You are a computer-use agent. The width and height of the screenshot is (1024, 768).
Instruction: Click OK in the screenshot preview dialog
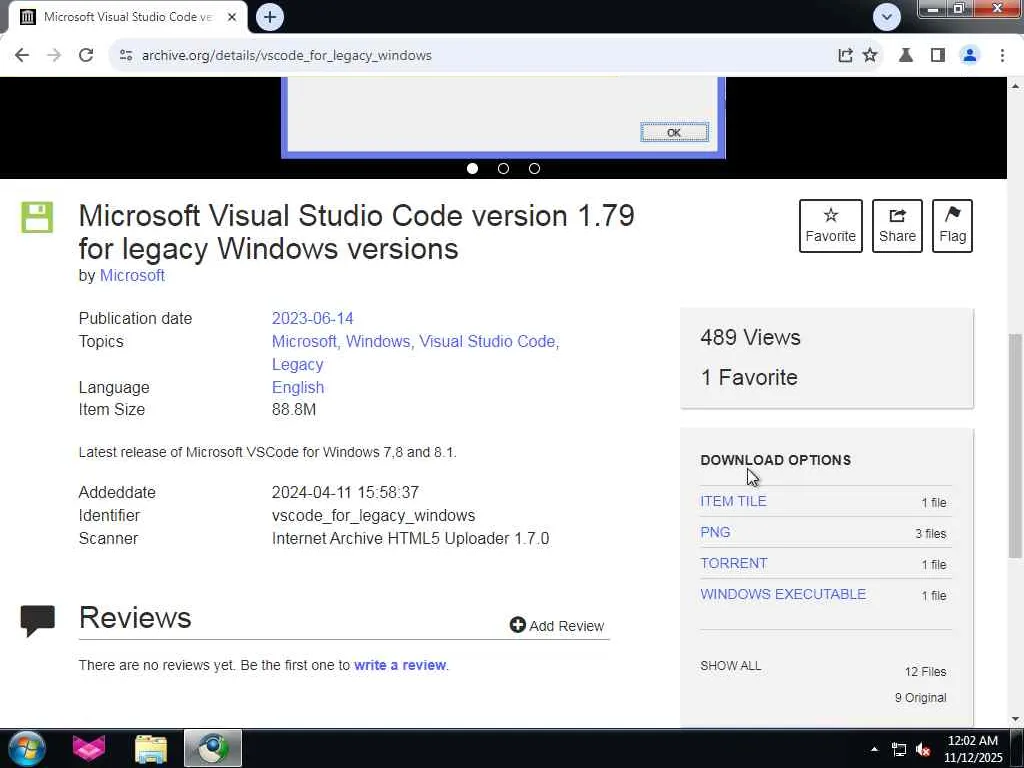click(674, 133)
